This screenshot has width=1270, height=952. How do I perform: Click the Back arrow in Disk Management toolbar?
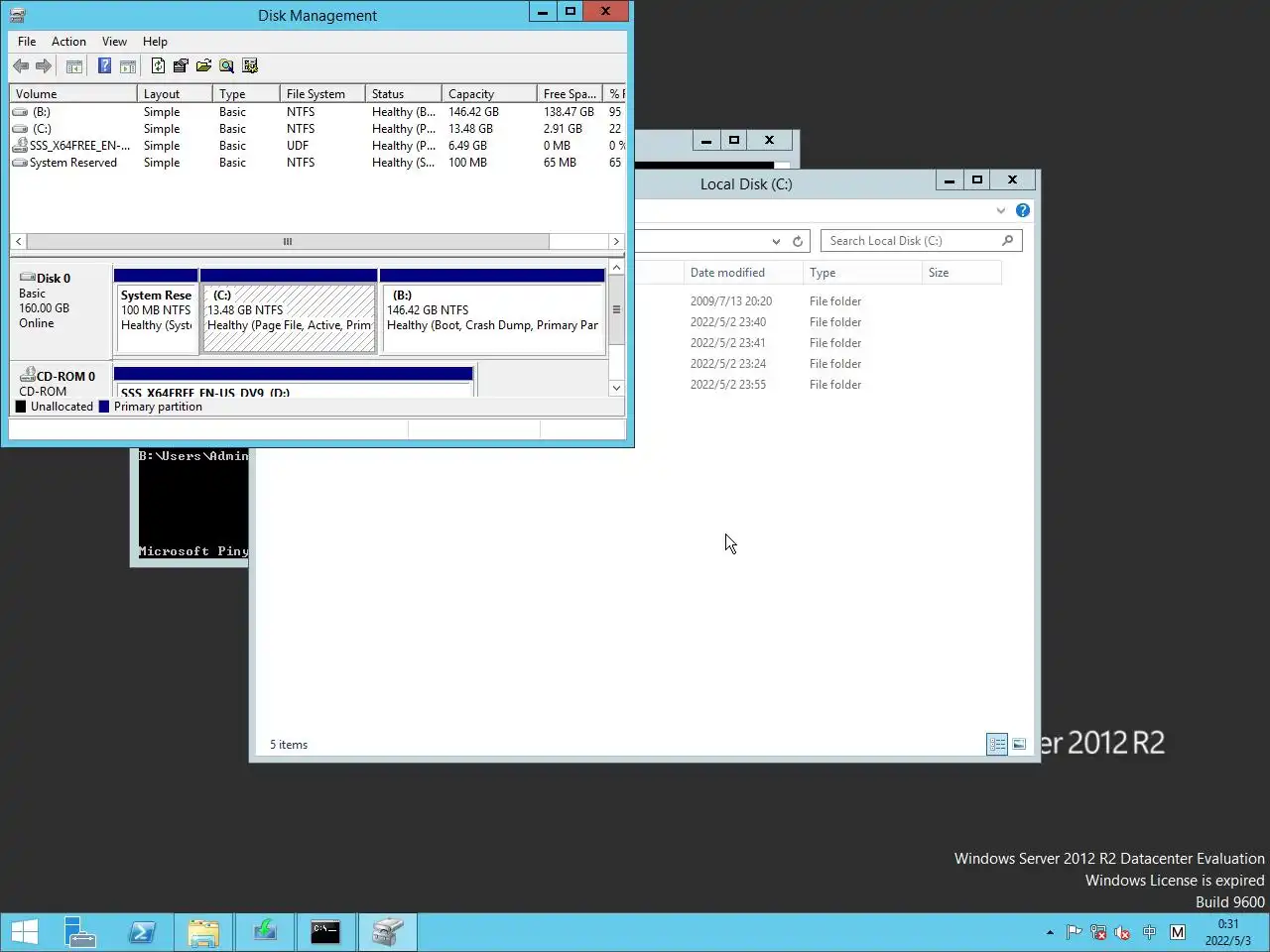pyautogui.click(x=21, y=66)
